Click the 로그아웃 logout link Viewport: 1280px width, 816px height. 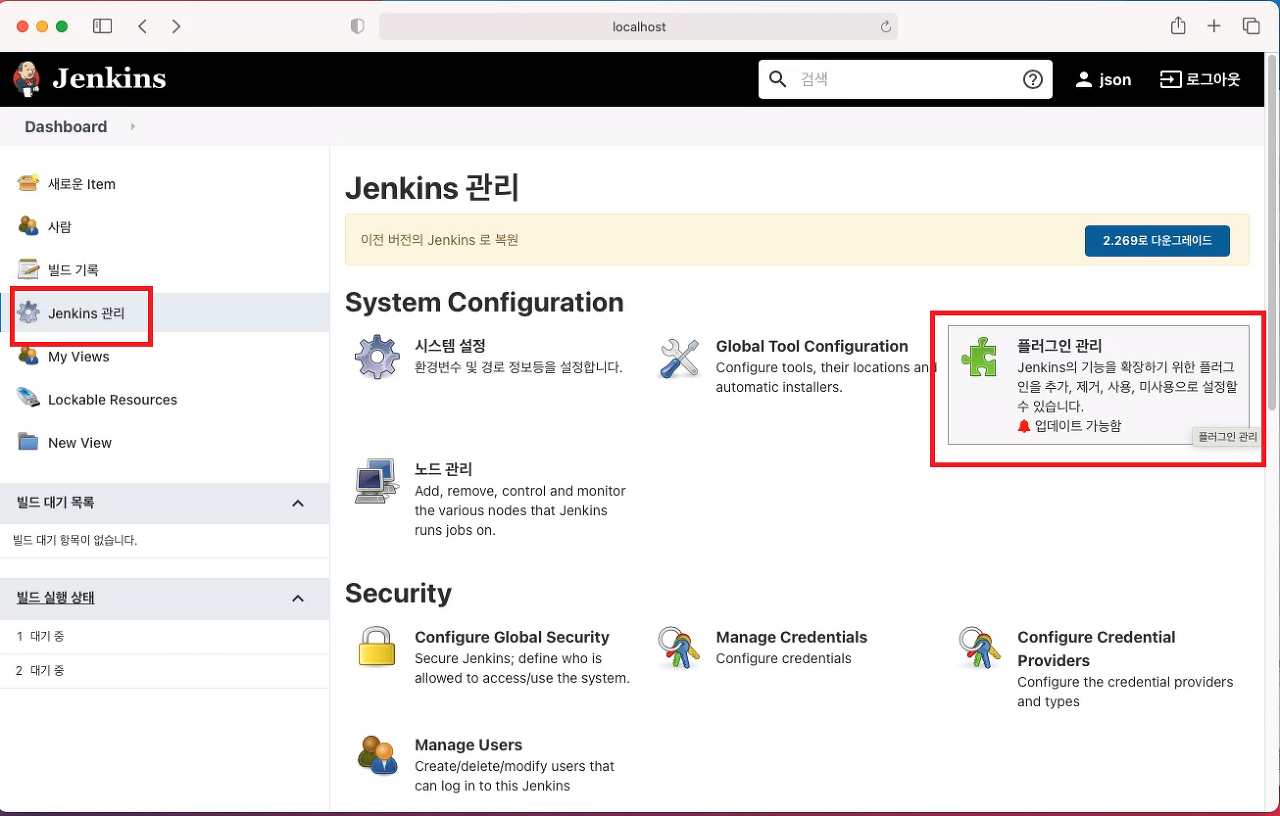1200,79
